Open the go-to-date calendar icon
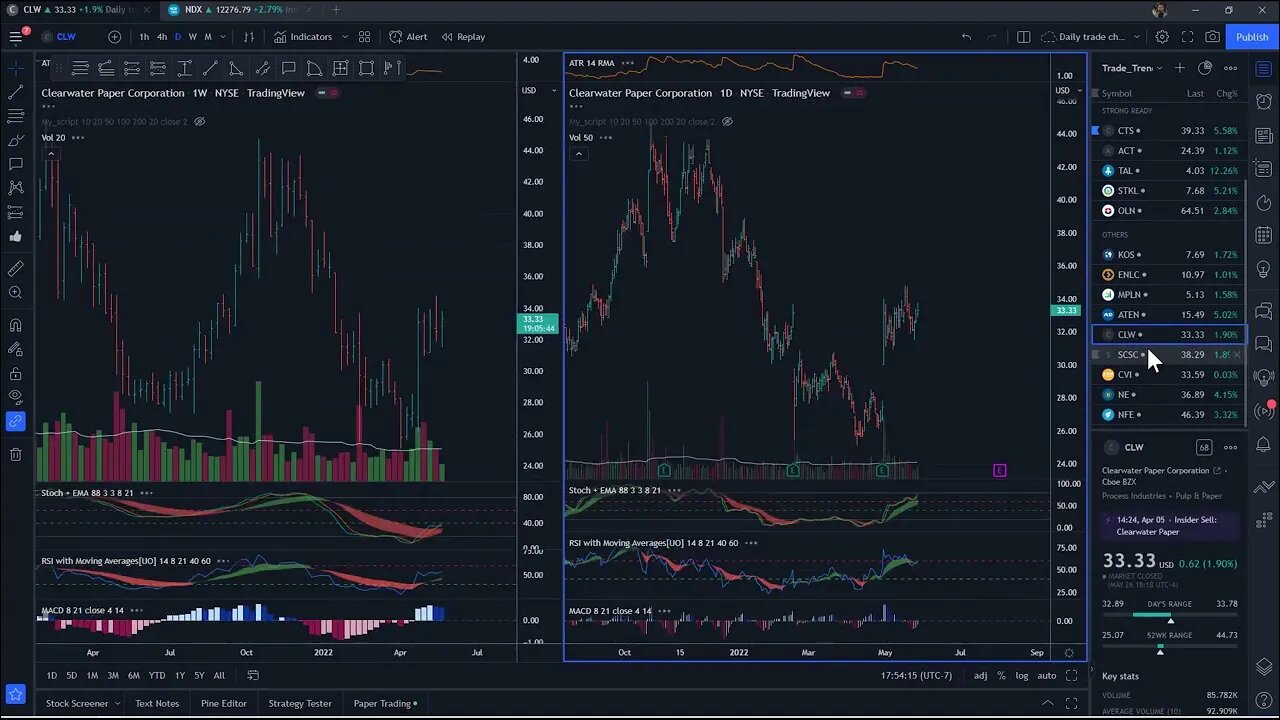The image size is (1280, 720). click(x=253, y=676)
